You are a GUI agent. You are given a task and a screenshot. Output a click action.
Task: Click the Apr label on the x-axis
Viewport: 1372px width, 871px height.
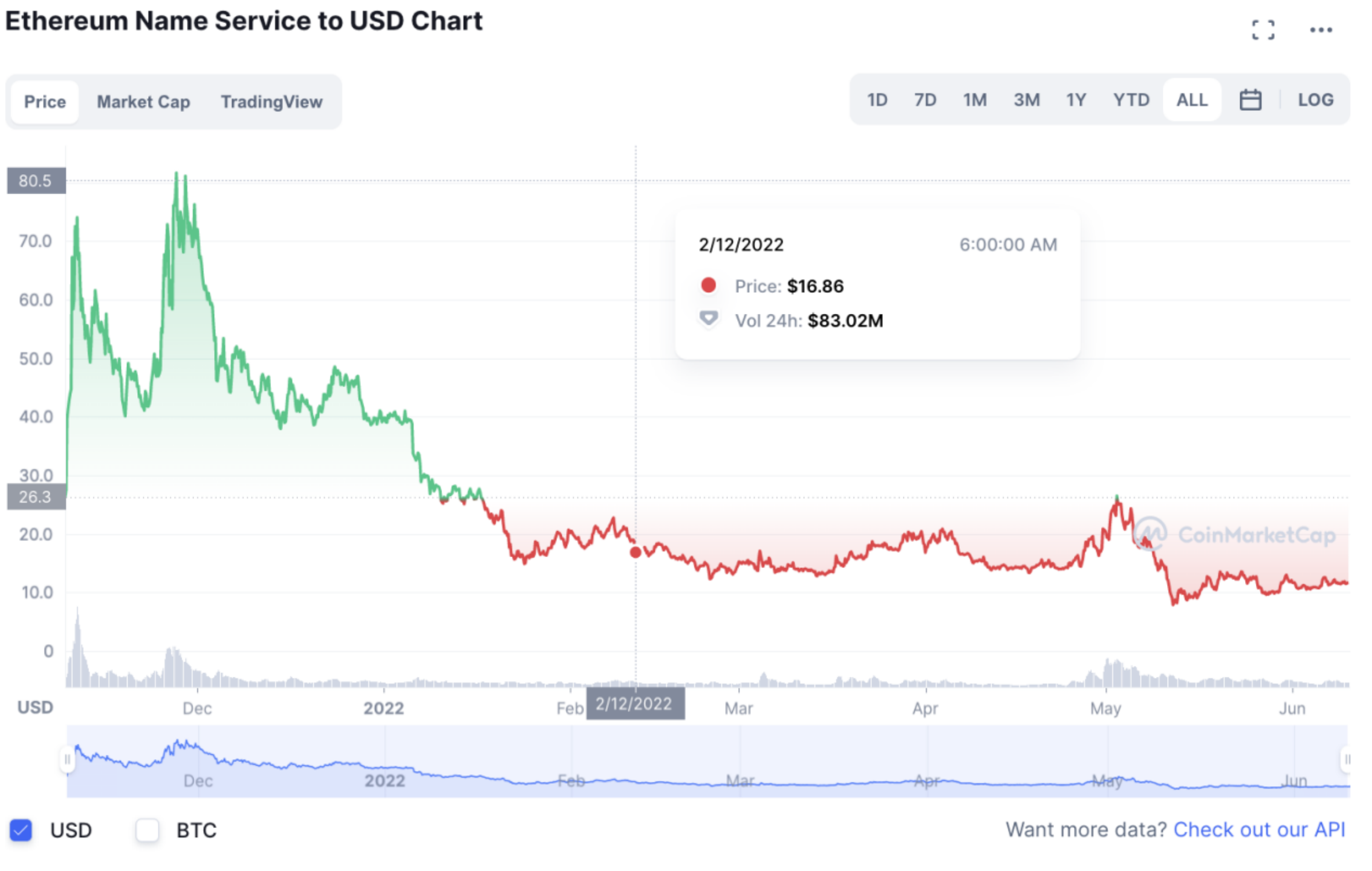click(925, 708)
